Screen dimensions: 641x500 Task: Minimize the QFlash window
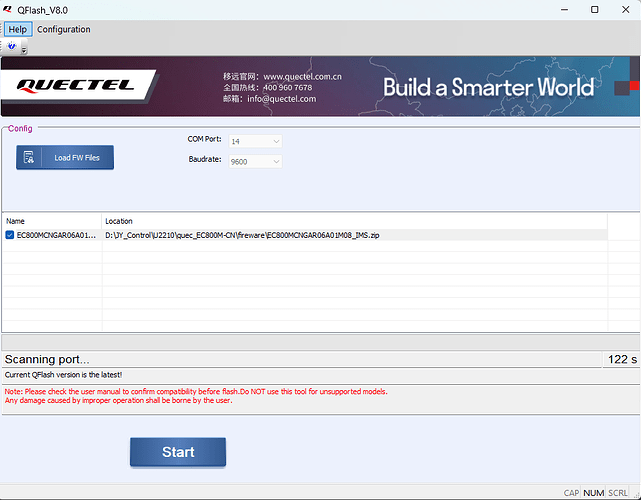click(x=565, y=9)
